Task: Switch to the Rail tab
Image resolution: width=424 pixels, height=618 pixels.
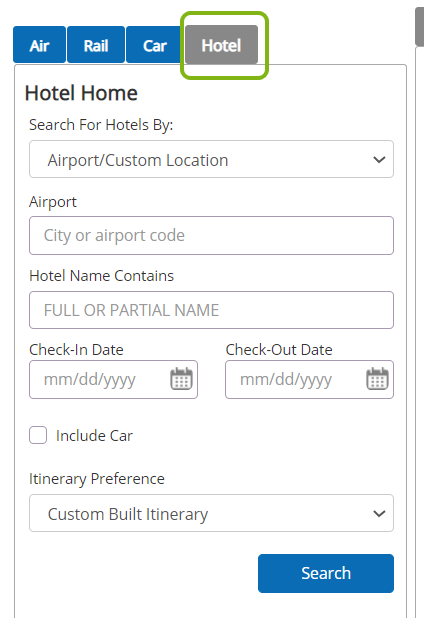Action: pyautogui.click(x=96, y=45)
